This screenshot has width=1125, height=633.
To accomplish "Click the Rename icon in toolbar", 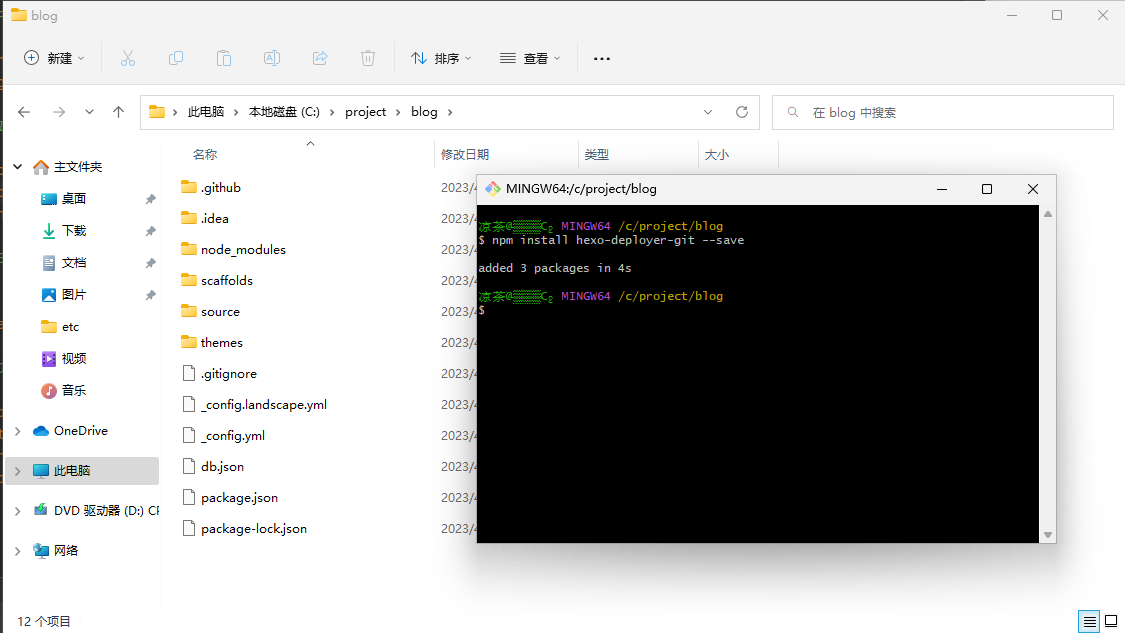I will pyautogui.click(x=272, y=58).
